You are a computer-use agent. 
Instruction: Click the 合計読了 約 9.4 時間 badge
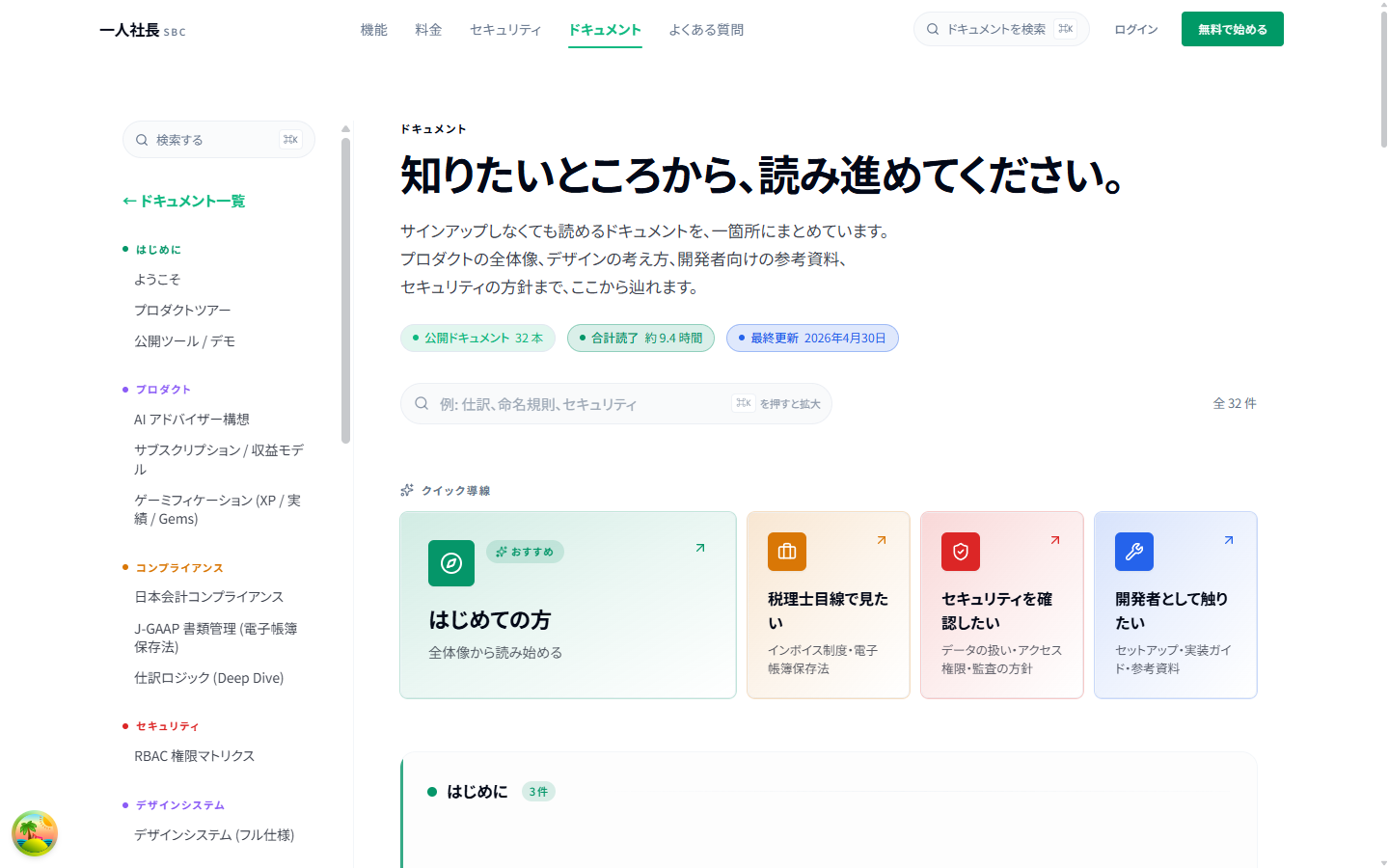pos(640,338)
